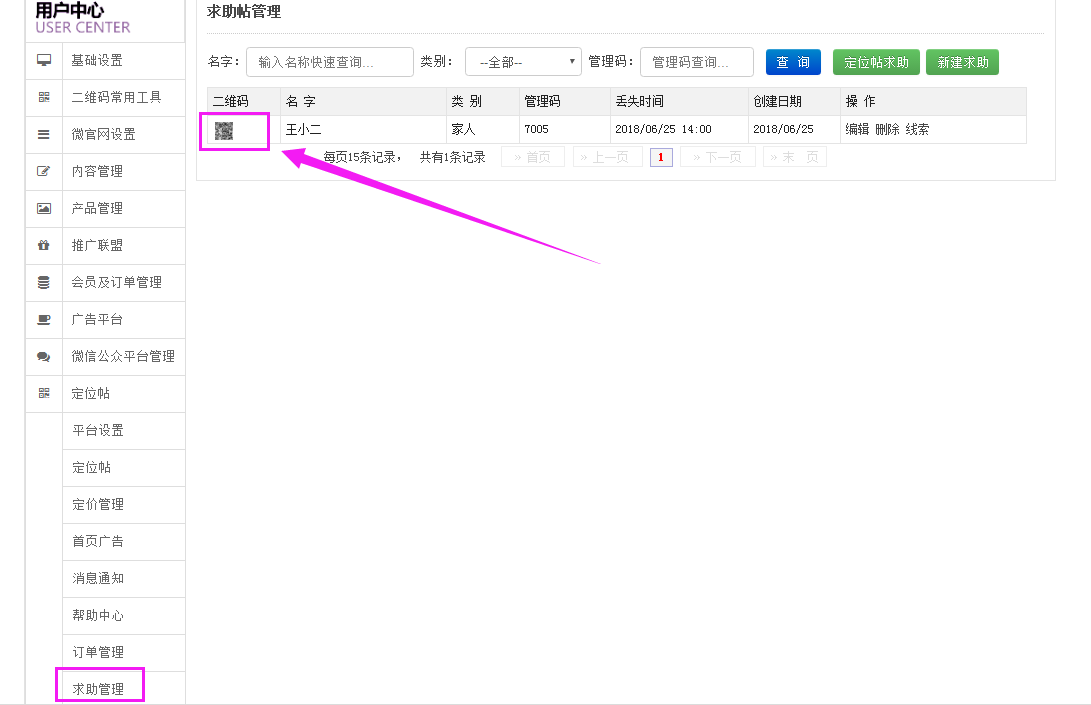Click 线索 link for 王小二

pos(917,129)
